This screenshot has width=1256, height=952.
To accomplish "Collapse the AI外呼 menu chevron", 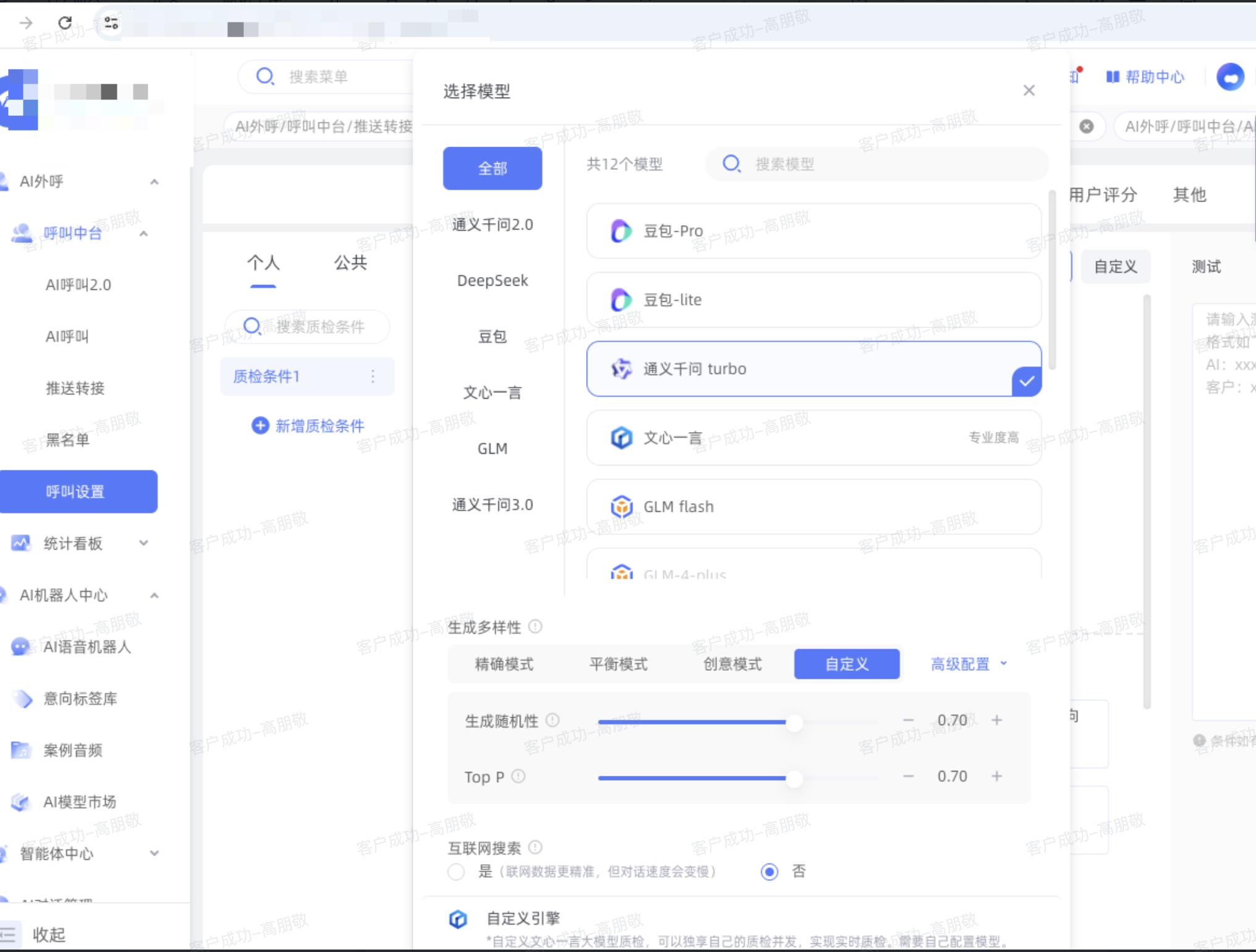I will 155,182.
